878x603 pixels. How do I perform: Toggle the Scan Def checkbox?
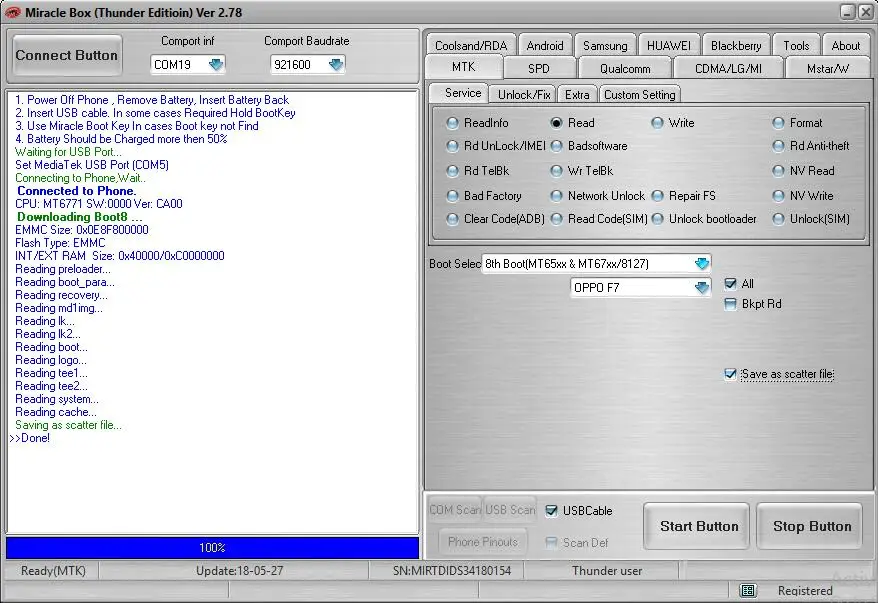tap(552, 543)
